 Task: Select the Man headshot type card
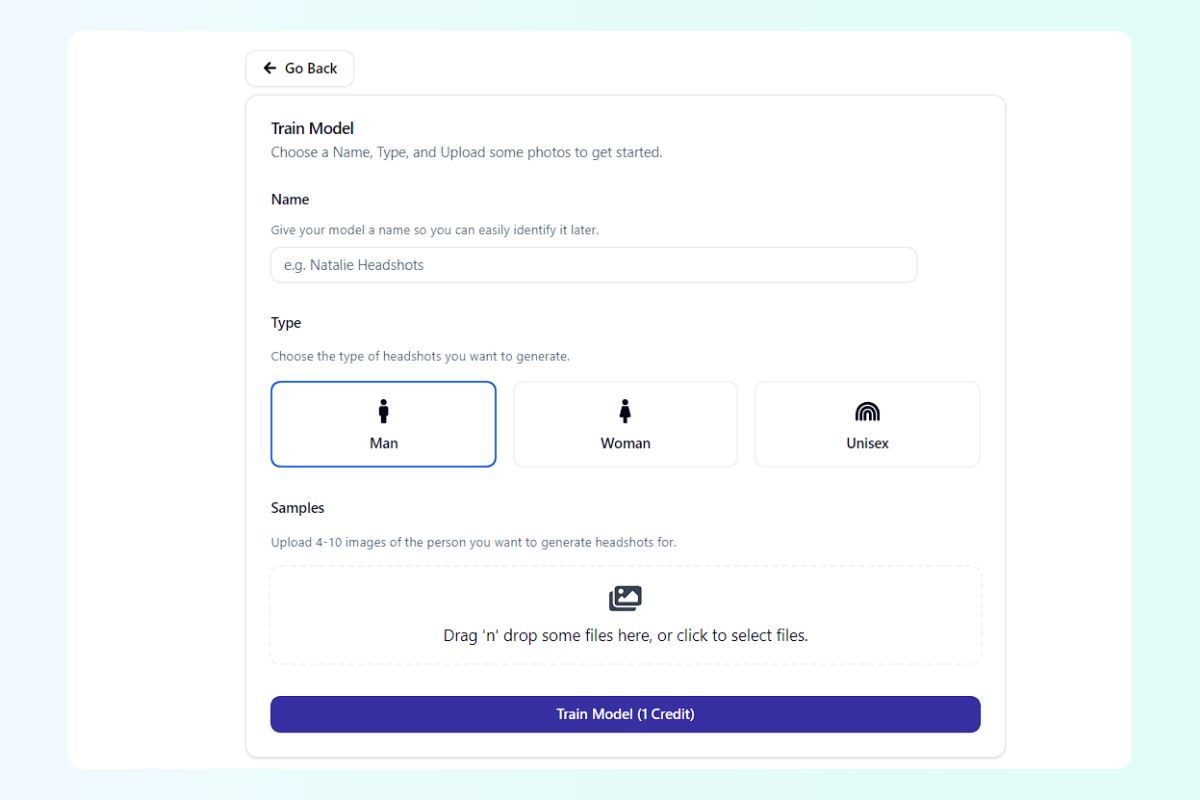point(383,424)
